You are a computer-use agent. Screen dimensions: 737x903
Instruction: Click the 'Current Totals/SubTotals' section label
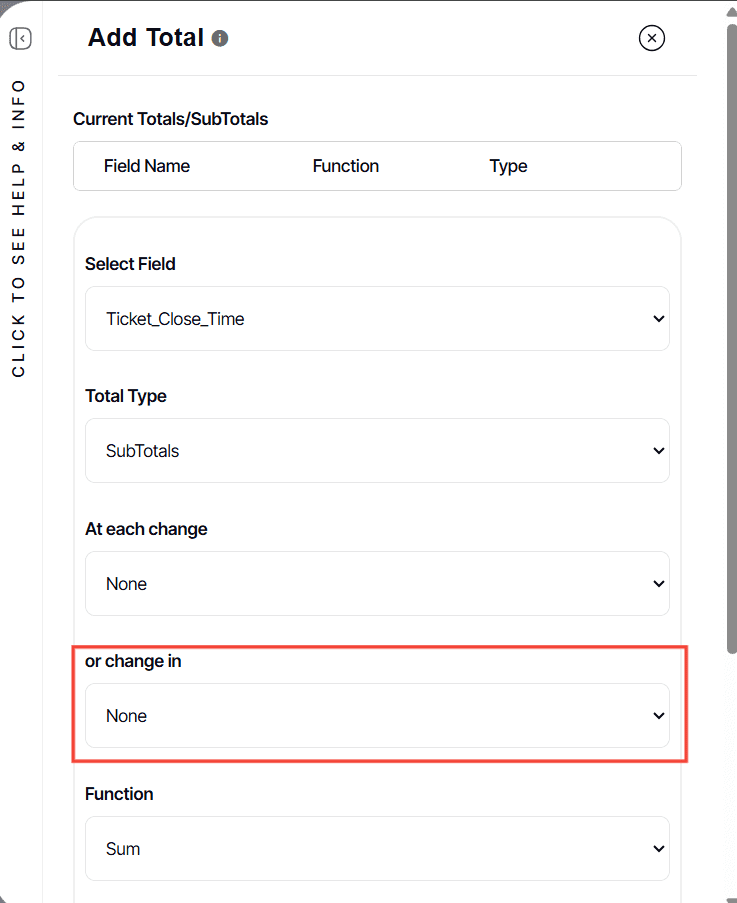pyautogui.click(x=170, y=118)
